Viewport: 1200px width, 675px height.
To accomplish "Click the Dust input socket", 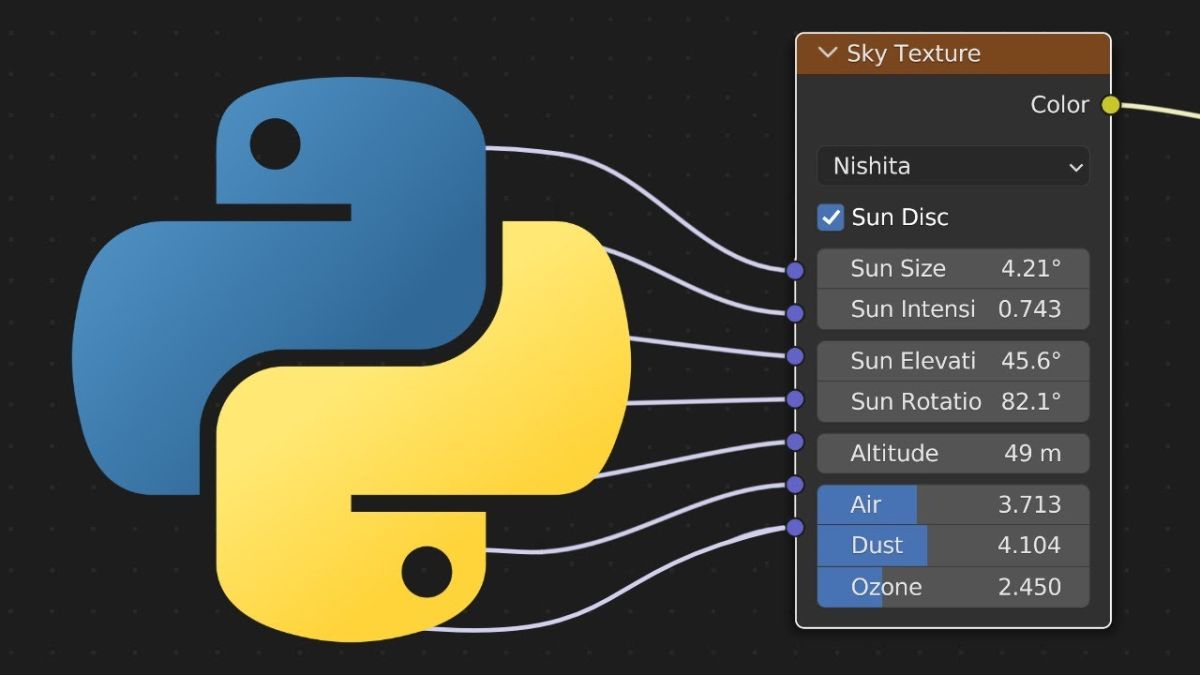I will [795, 528].
